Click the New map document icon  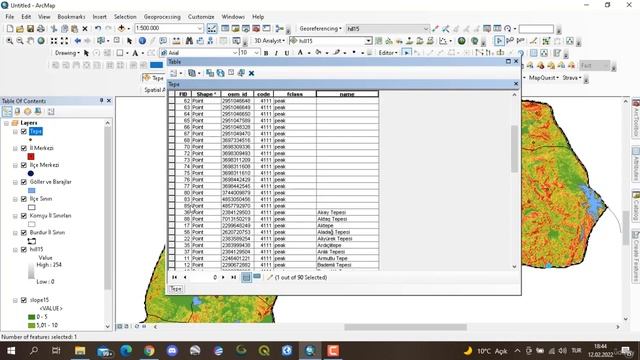point(10,29)
